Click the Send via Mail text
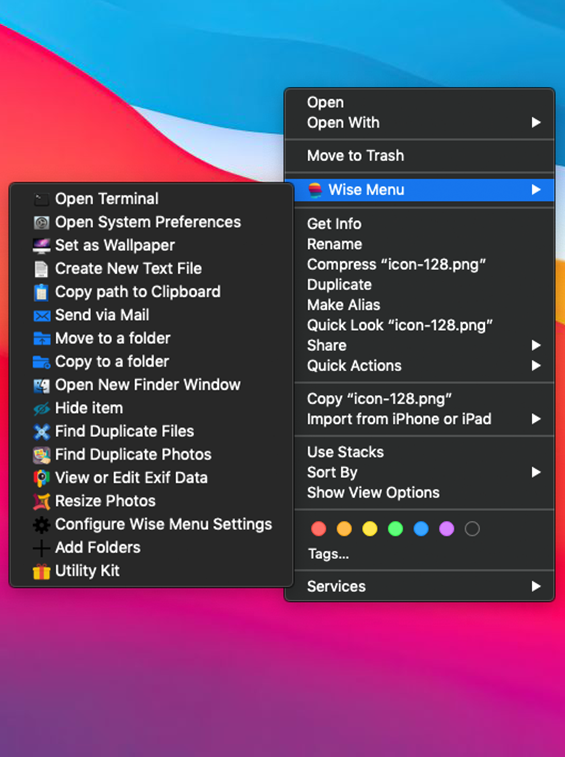 (102, 315)
